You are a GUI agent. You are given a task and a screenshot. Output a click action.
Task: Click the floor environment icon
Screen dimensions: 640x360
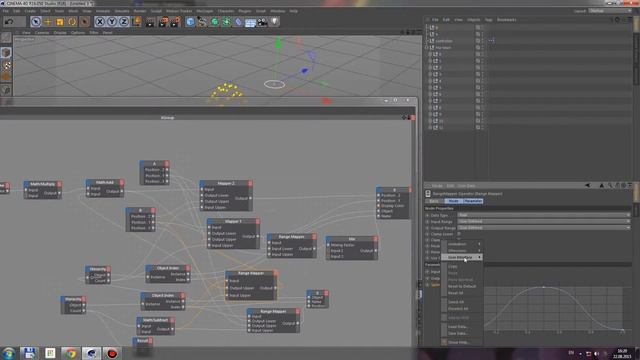250,22
